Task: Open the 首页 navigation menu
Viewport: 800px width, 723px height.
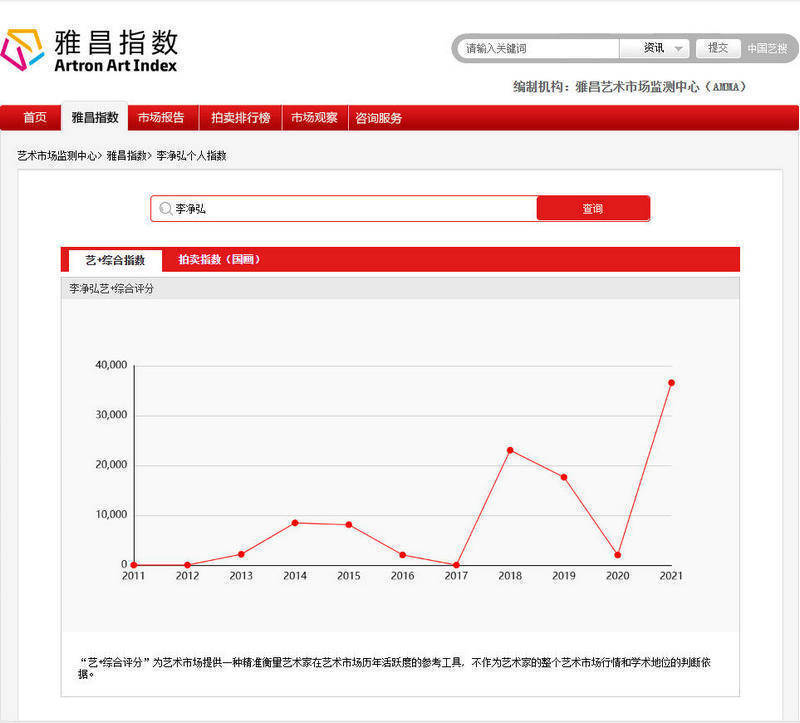Action: [35, 117]
